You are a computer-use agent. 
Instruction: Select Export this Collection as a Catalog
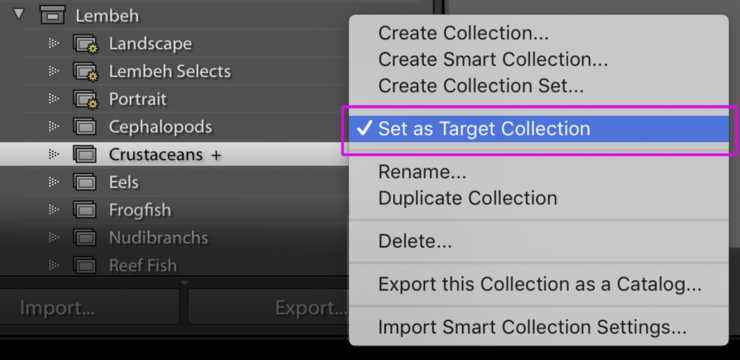(540, 284)
